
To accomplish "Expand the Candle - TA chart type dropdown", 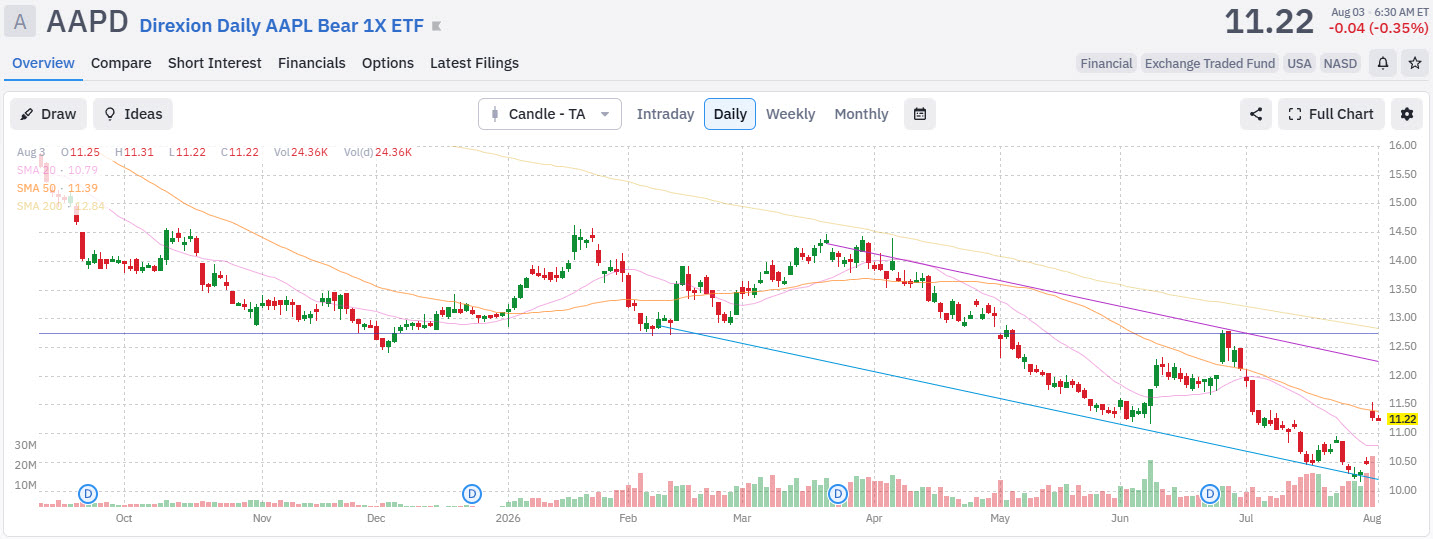I will [x=550, y=114].
